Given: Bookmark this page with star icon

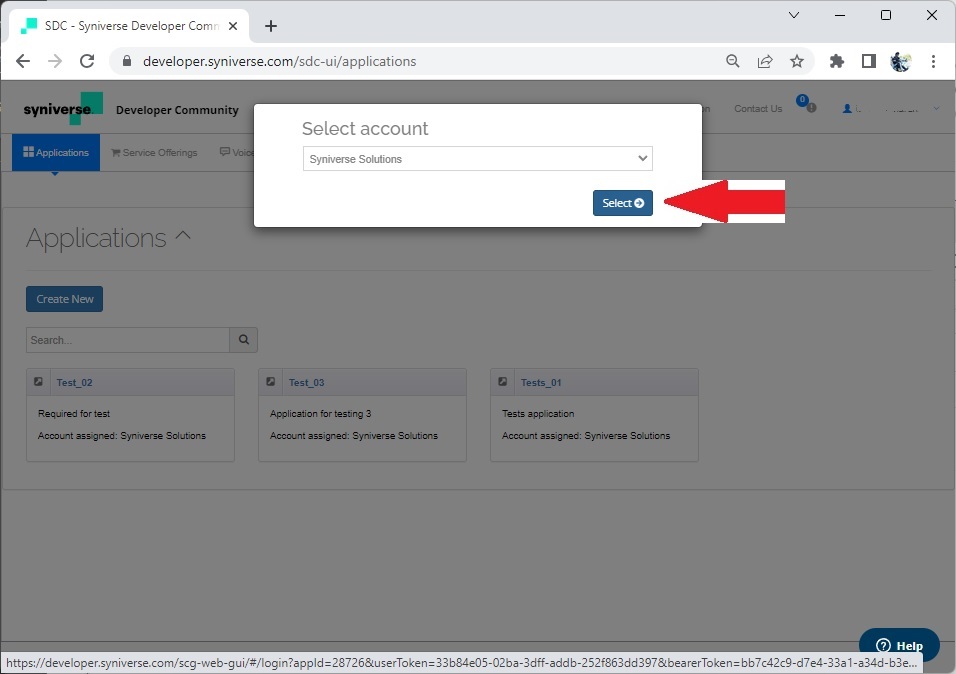Looking at the screenshot, I should [x=796, y=61].
